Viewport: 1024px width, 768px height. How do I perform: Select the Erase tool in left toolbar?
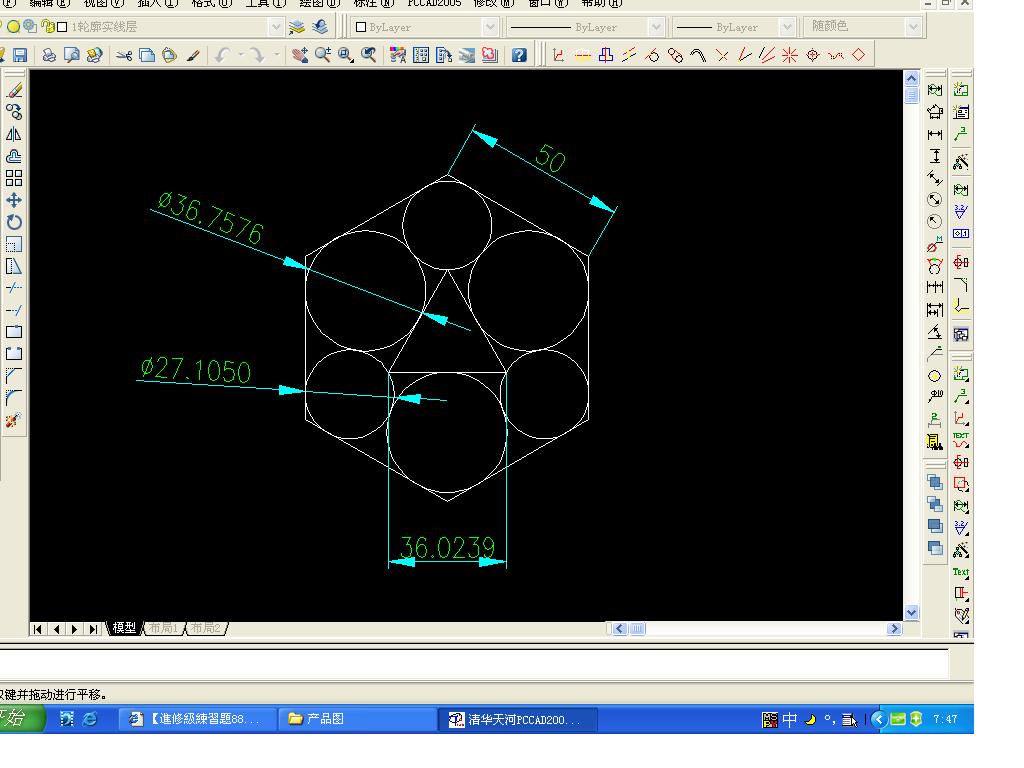pos(14,90)
